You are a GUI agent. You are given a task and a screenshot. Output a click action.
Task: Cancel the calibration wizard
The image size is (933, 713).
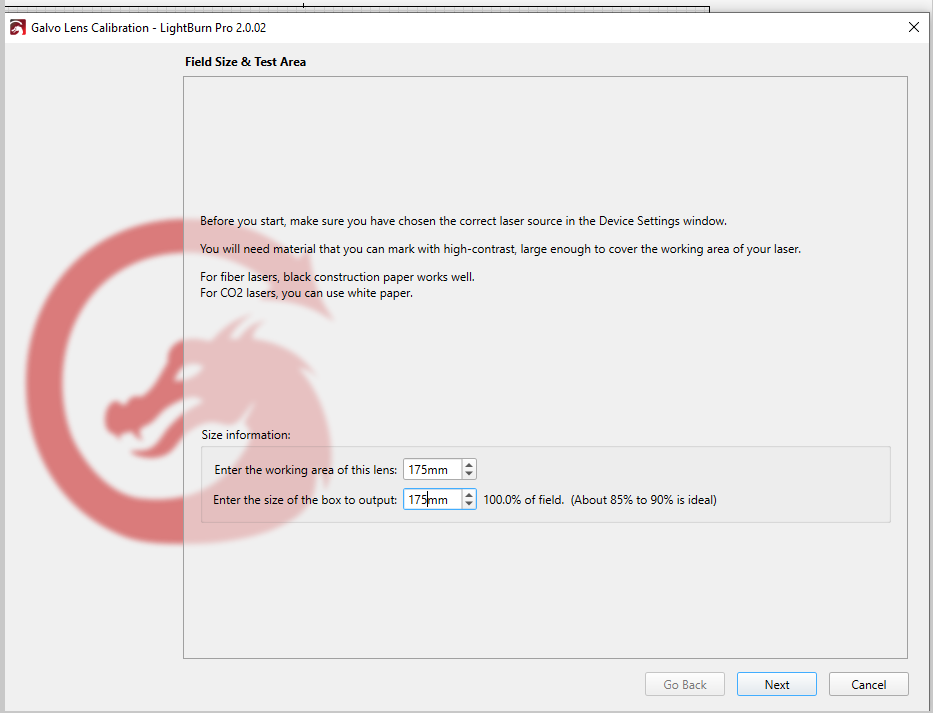868,685
